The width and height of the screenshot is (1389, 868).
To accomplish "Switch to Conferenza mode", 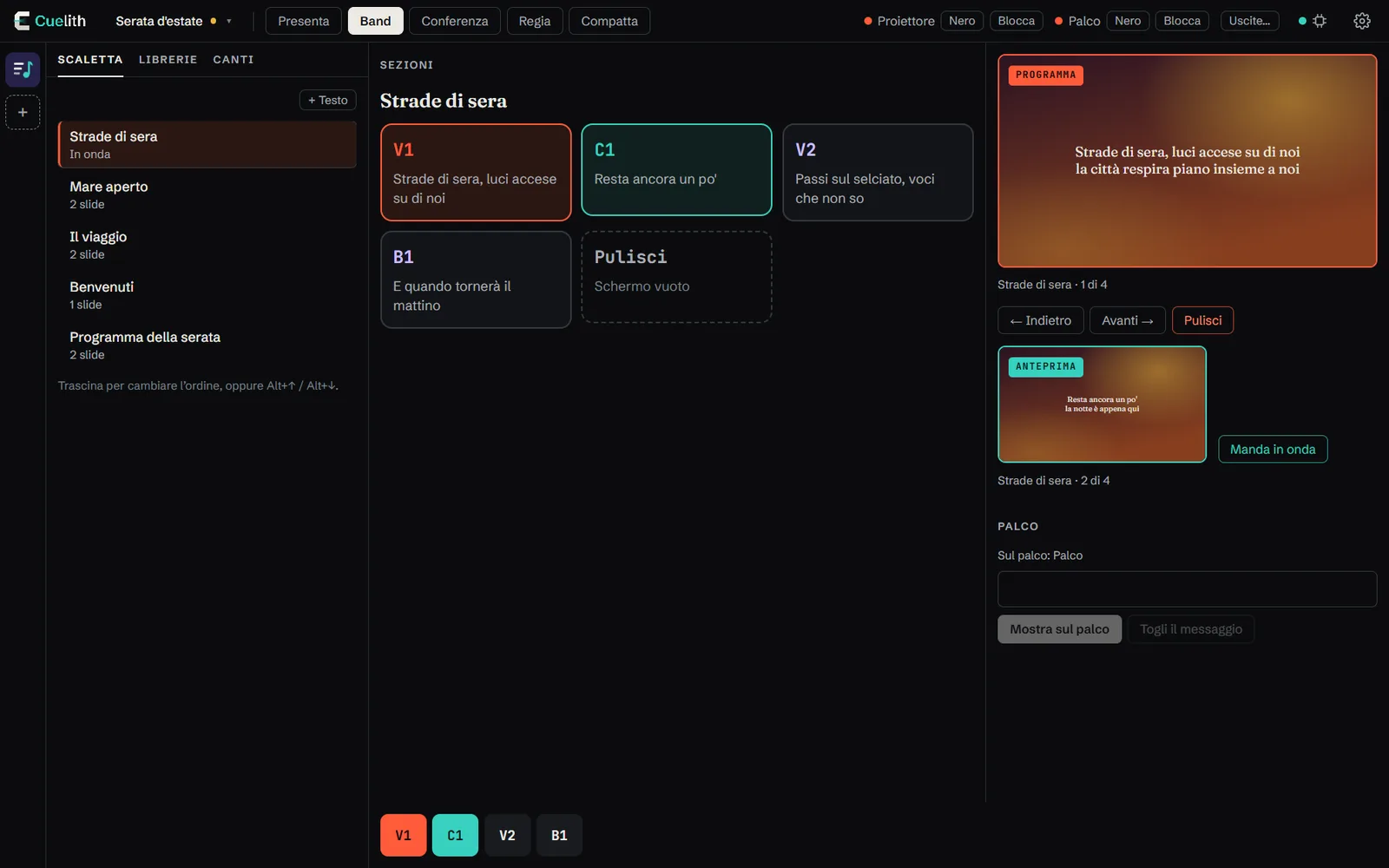I will (455, 21).
